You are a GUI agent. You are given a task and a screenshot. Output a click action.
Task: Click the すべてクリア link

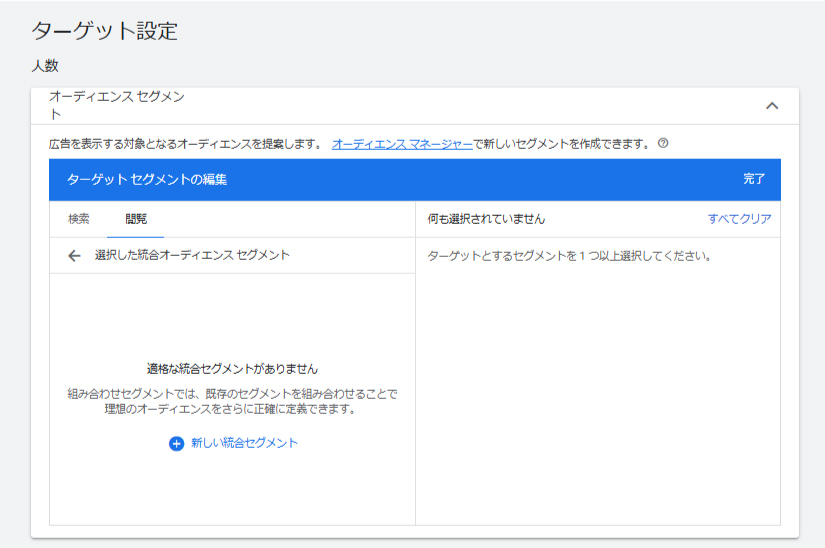pyautogui.click(x=739, y=219)
